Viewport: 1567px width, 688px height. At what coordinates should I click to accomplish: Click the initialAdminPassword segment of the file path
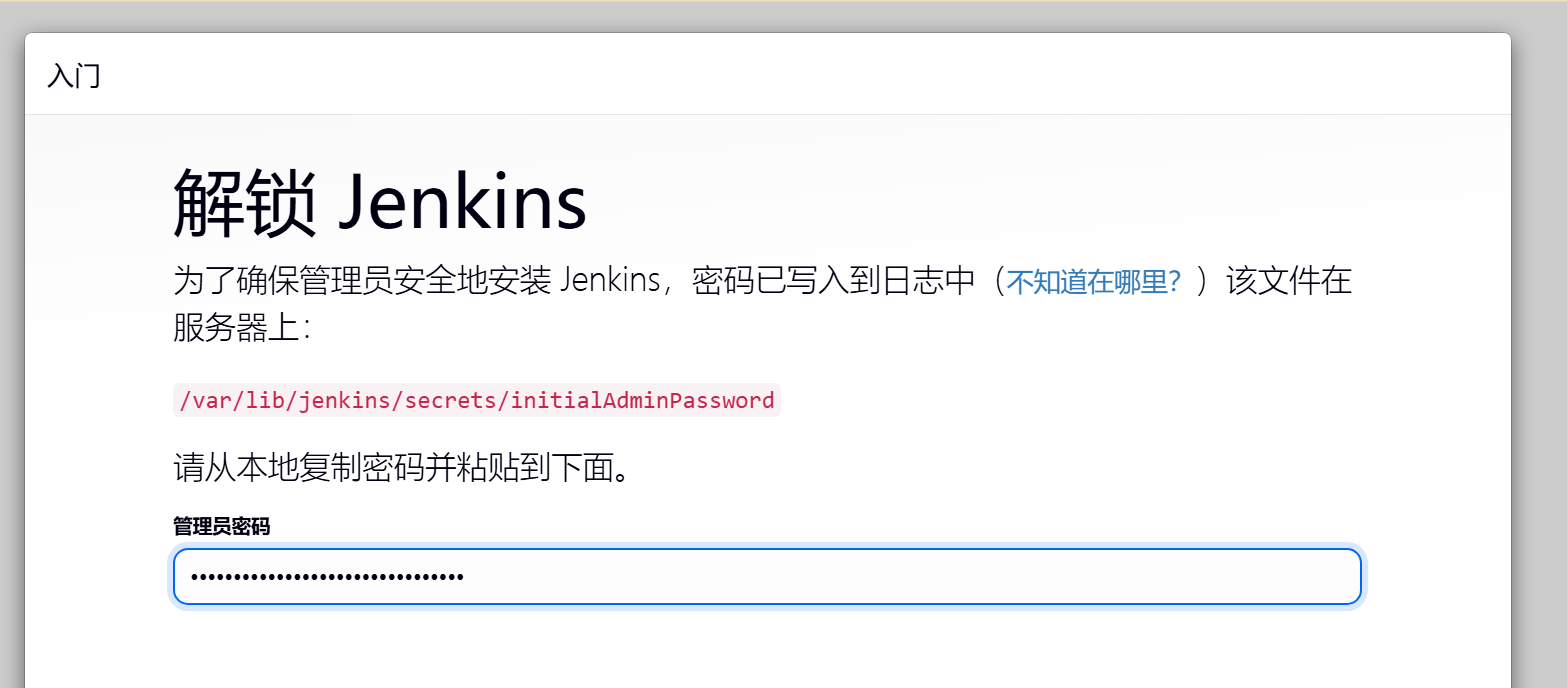tap(643, 400)
